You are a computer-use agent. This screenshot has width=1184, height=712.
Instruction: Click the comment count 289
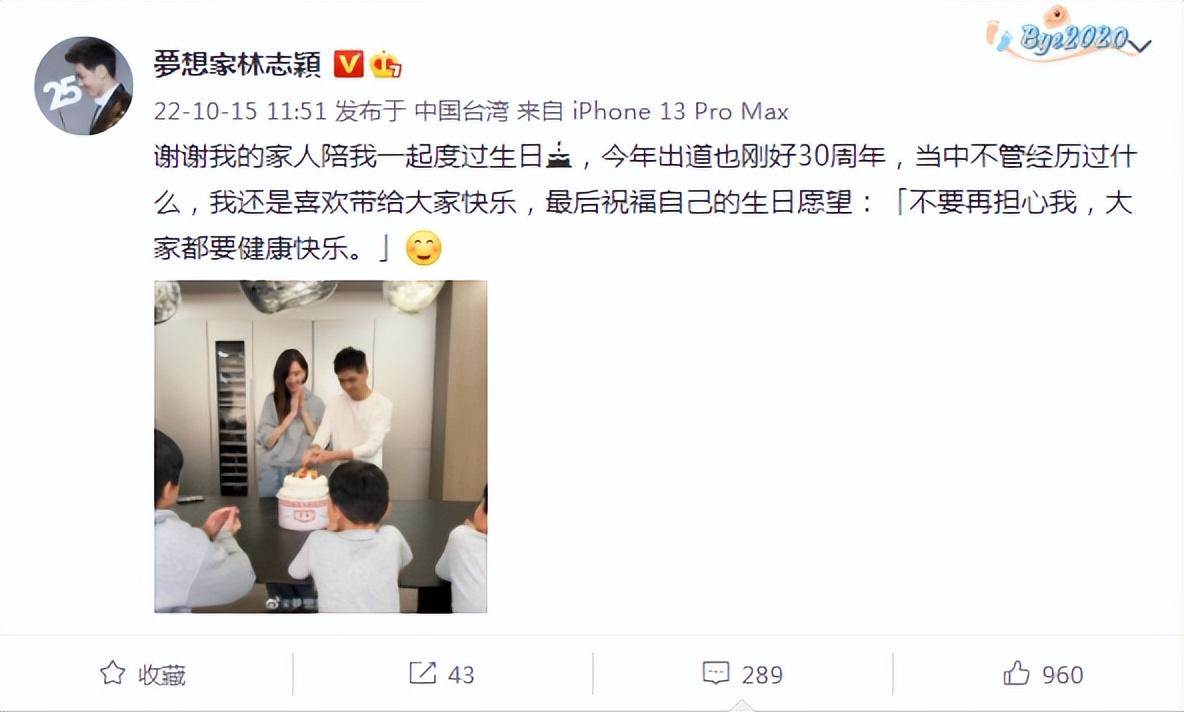coord(762,674)
